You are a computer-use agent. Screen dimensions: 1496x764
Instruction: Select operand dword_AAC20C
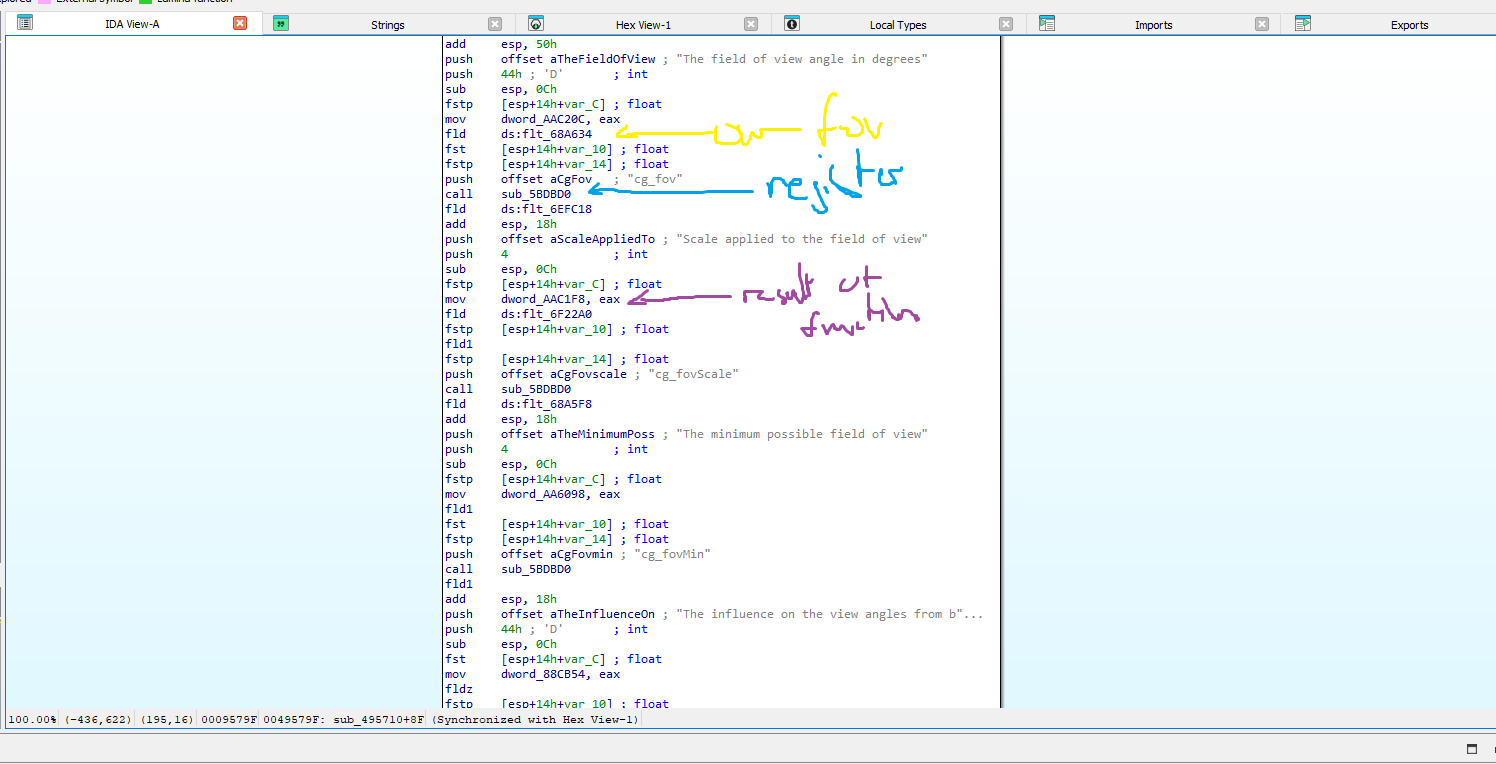point(546,119)
